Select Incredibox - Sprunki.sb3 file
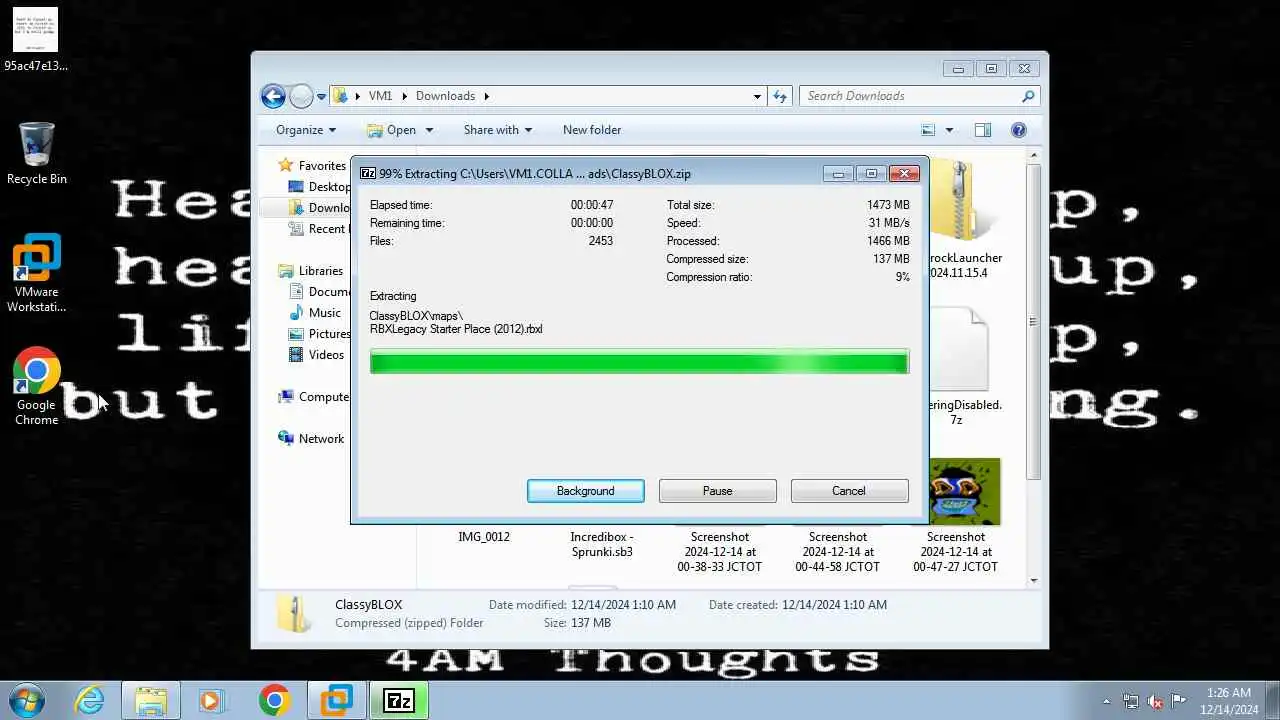Image resolution: width=1280 pixels, height=720 pixels. pos(602,544)
